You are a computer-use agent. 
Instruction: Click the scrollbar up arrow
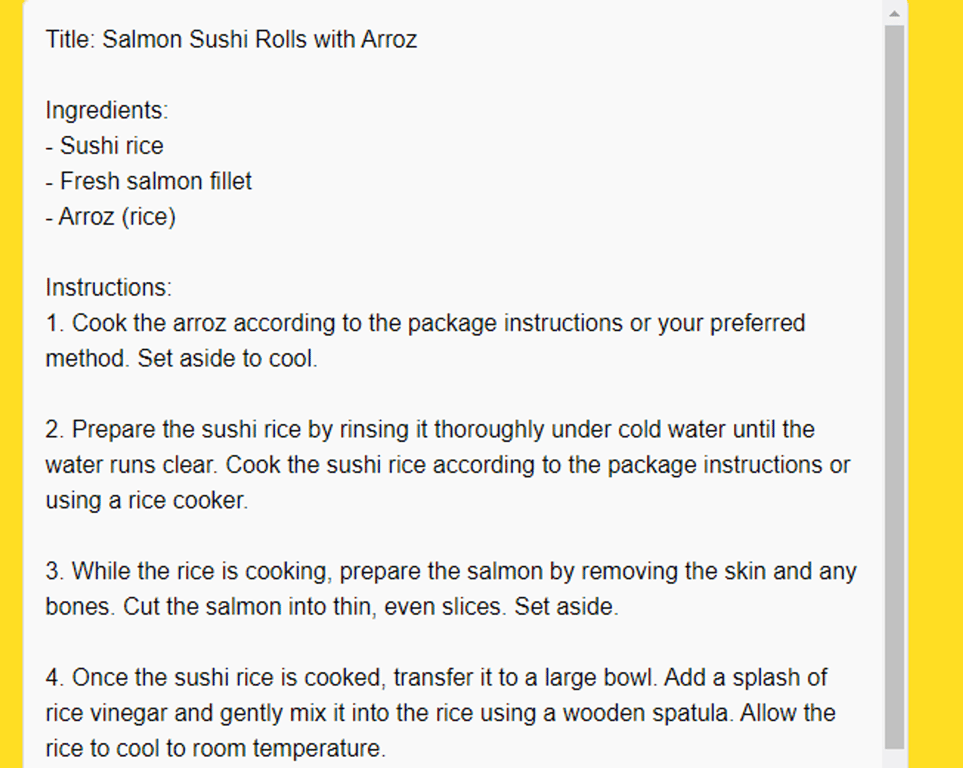(894, 13)
